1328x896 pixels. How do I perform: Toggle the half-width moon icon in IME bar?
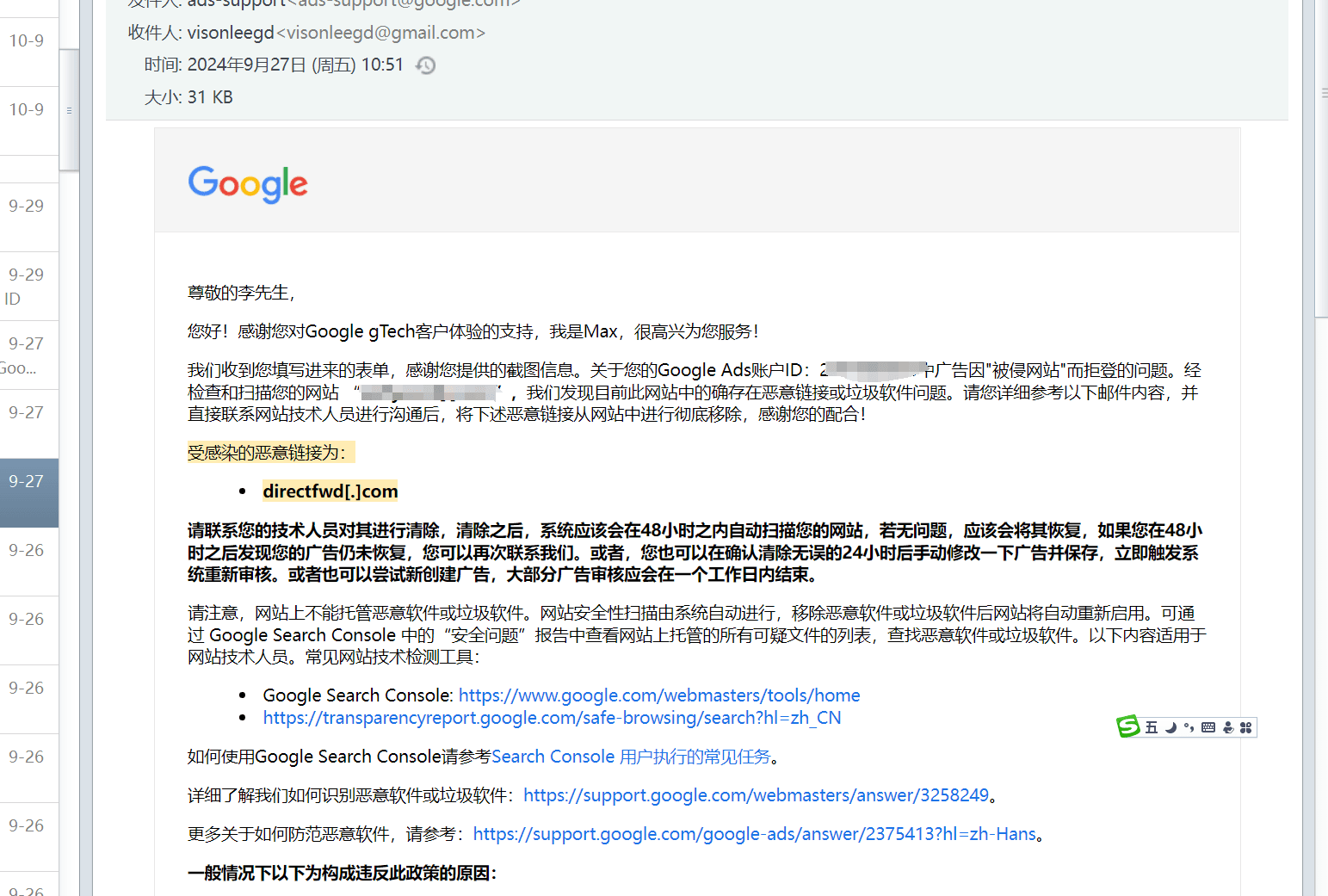pos(1170,727)
